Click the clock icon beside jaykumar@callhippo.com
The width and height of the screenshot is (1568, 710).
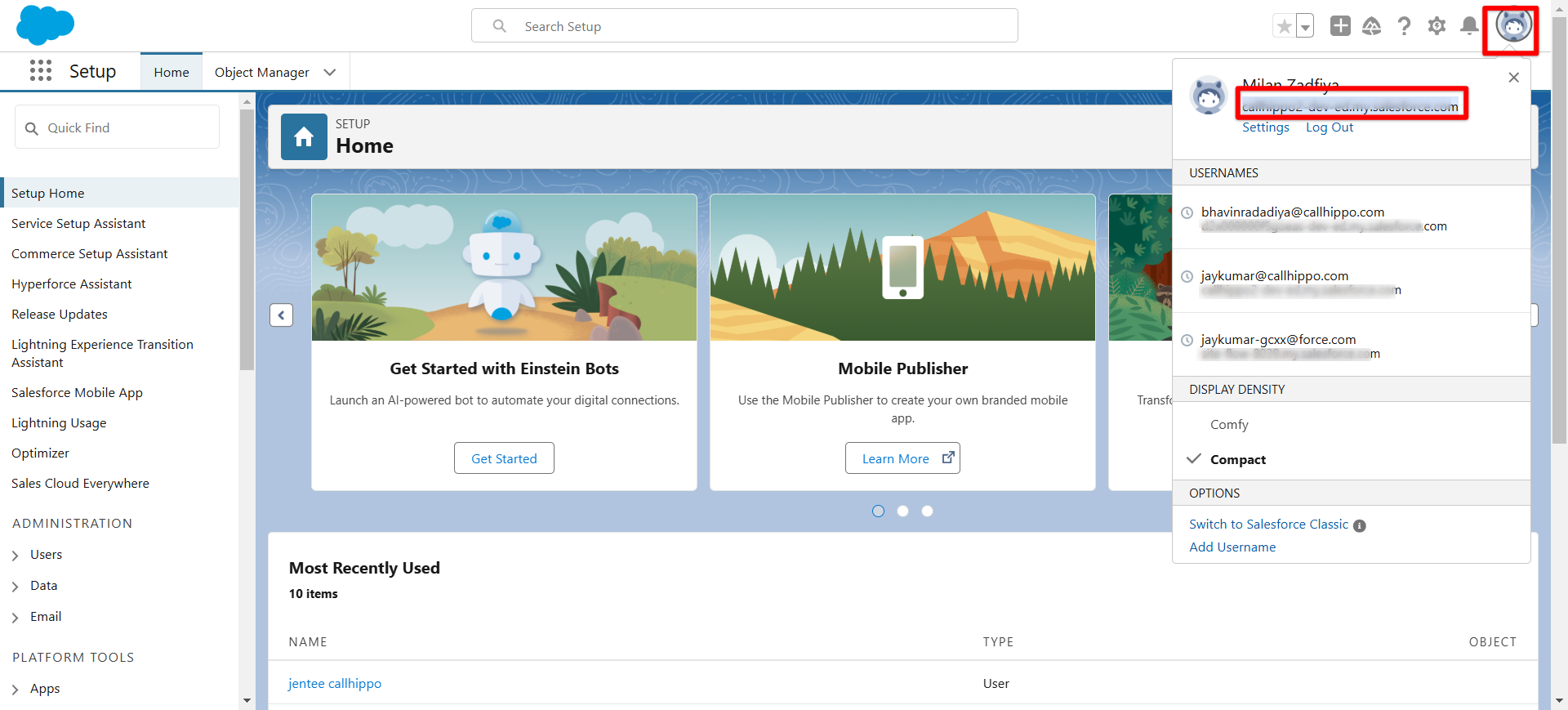coord(1187,276)
